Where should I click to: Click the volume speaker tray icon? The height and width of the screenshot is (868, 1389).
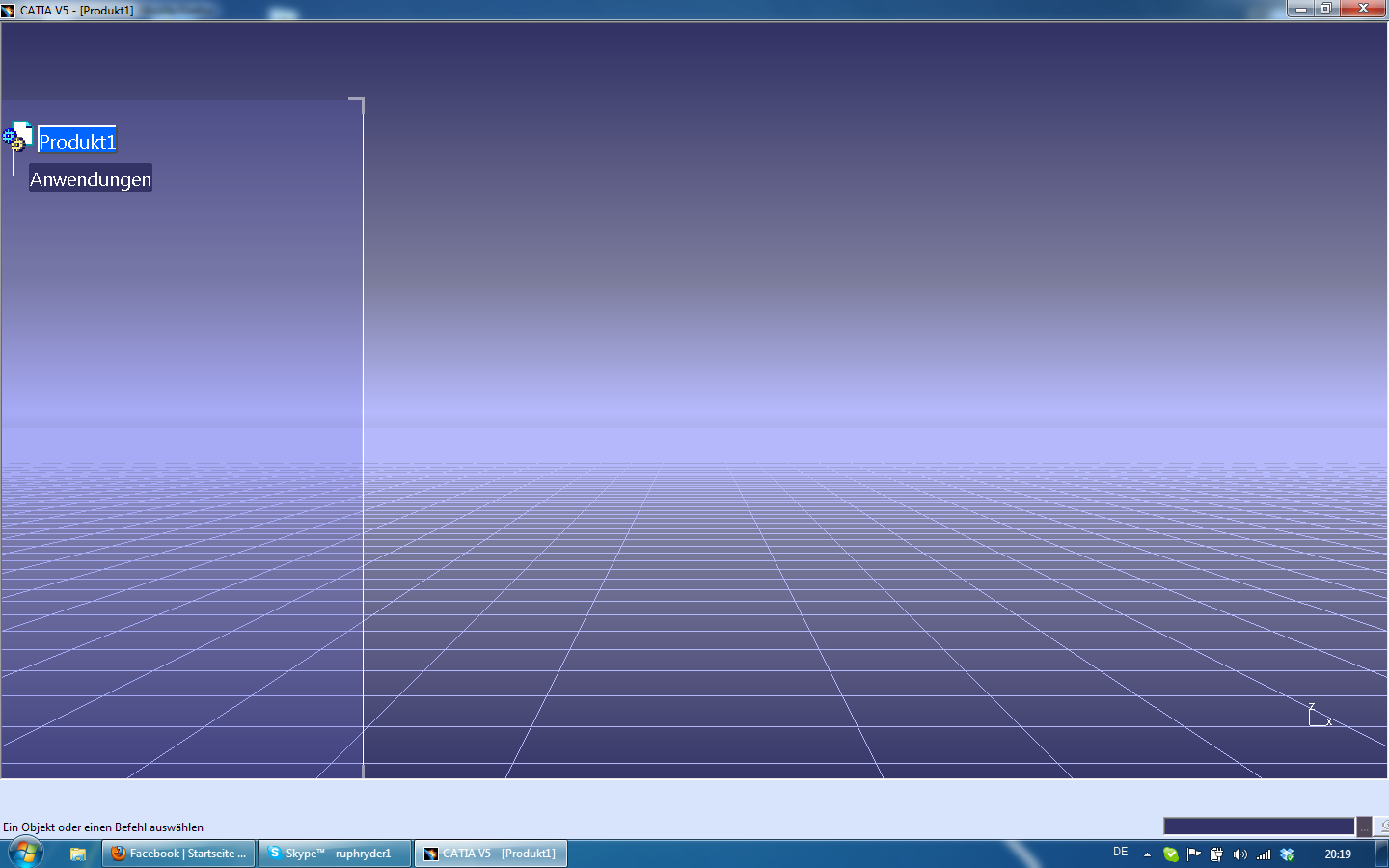pos(1240,854)
